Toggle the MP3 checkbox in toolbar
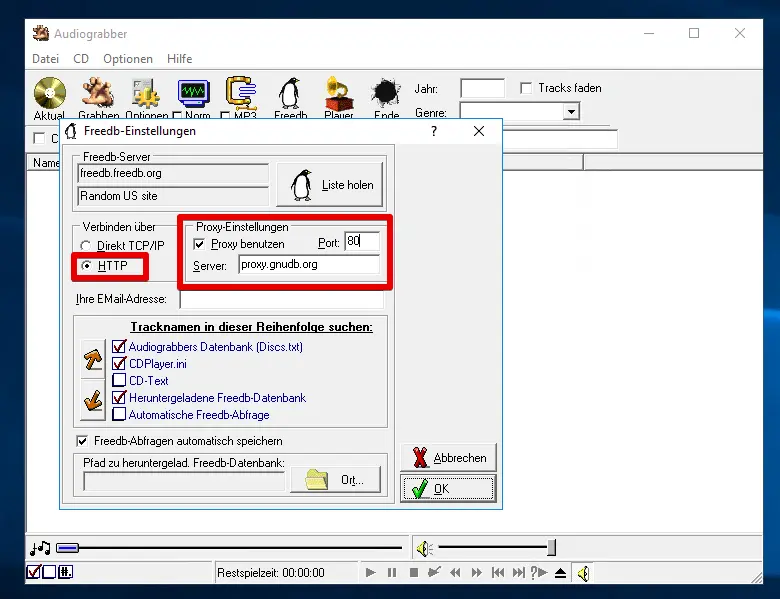780x599 pixels. pos(225,115)
